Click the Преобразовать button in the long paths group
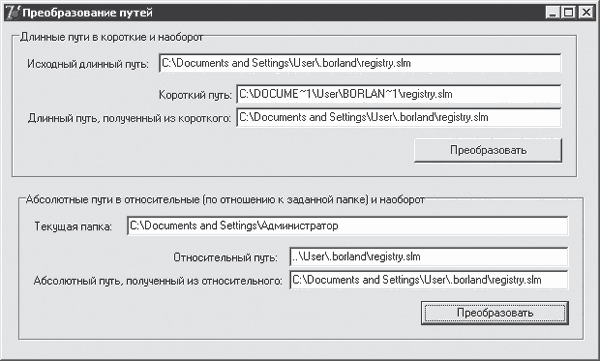This screenshot has width=600, height=361. tap(488, 150)
